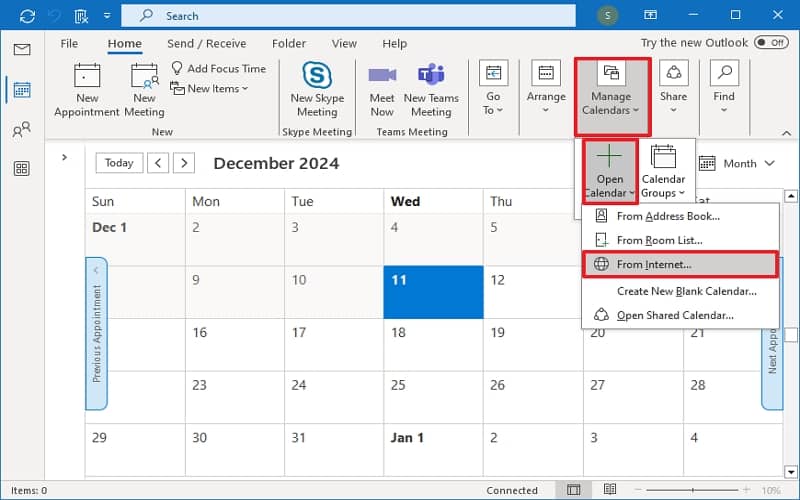The image size is (800, 500).
Task: Select the Dec 1 day cell
Action: (135, 239)
